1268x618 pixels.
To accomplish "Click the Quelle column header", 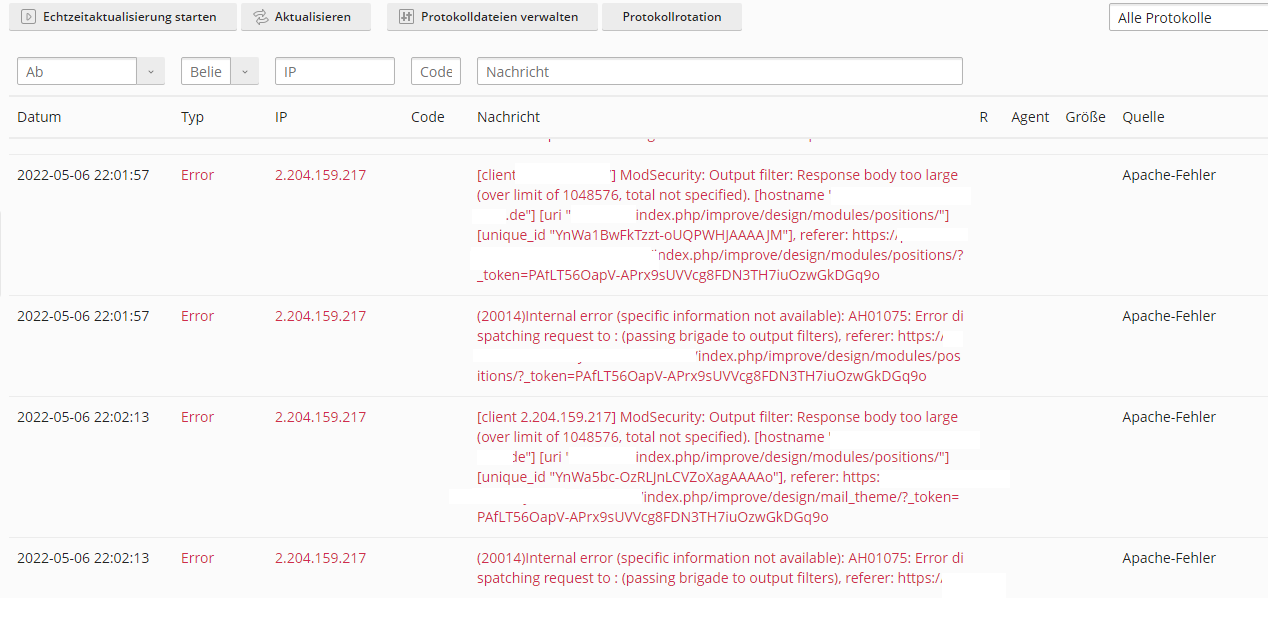I will coord(1143,117).
